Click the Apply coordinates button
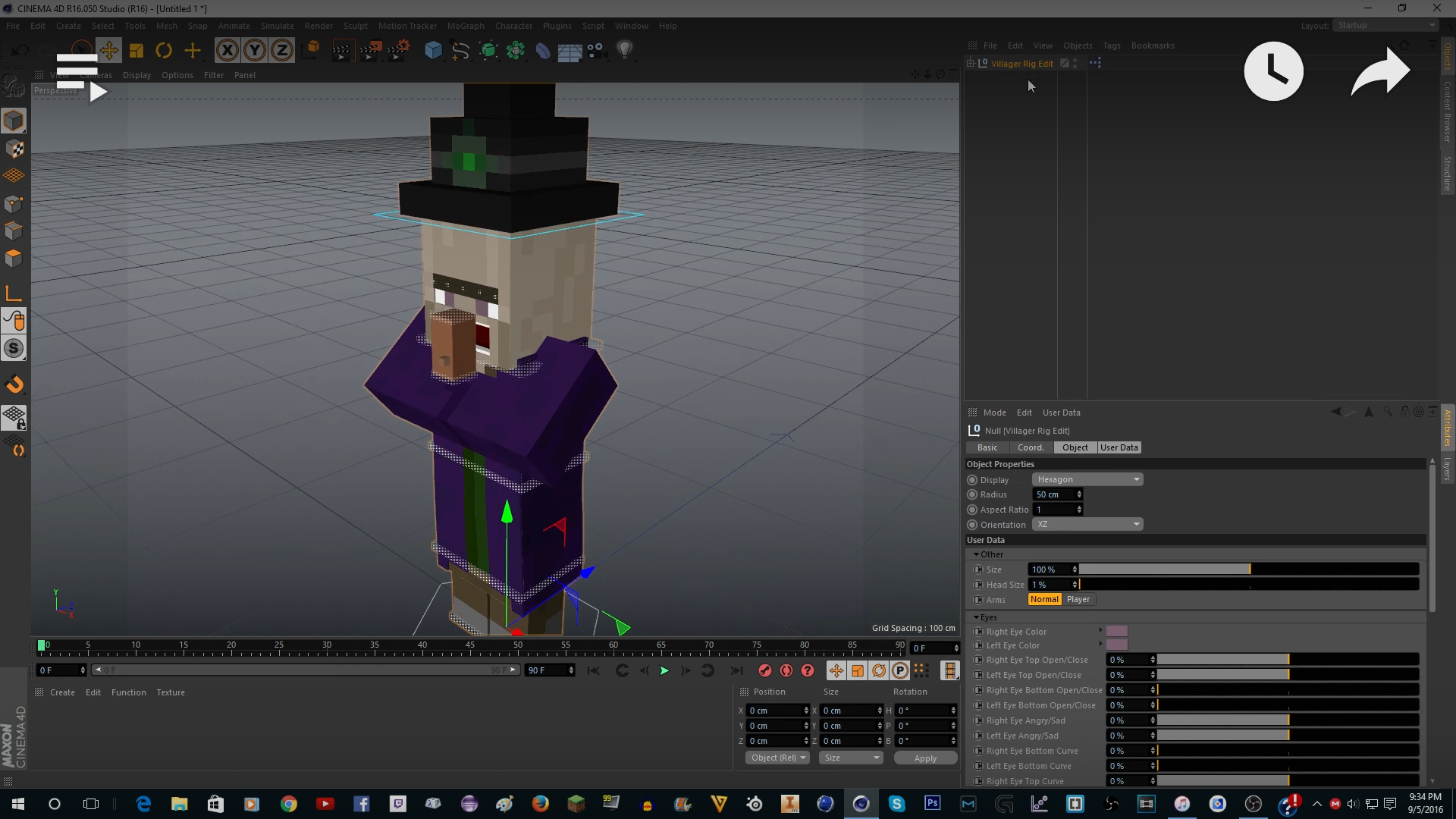 [925, 758]
